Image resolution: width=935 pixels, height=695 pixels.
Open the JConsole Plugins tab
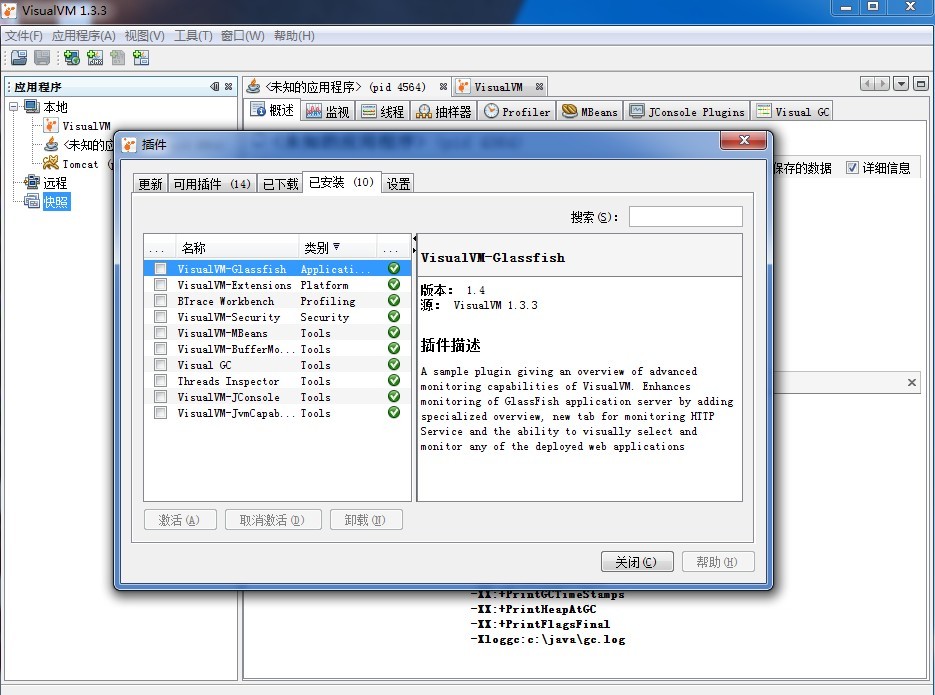point(687,111)
